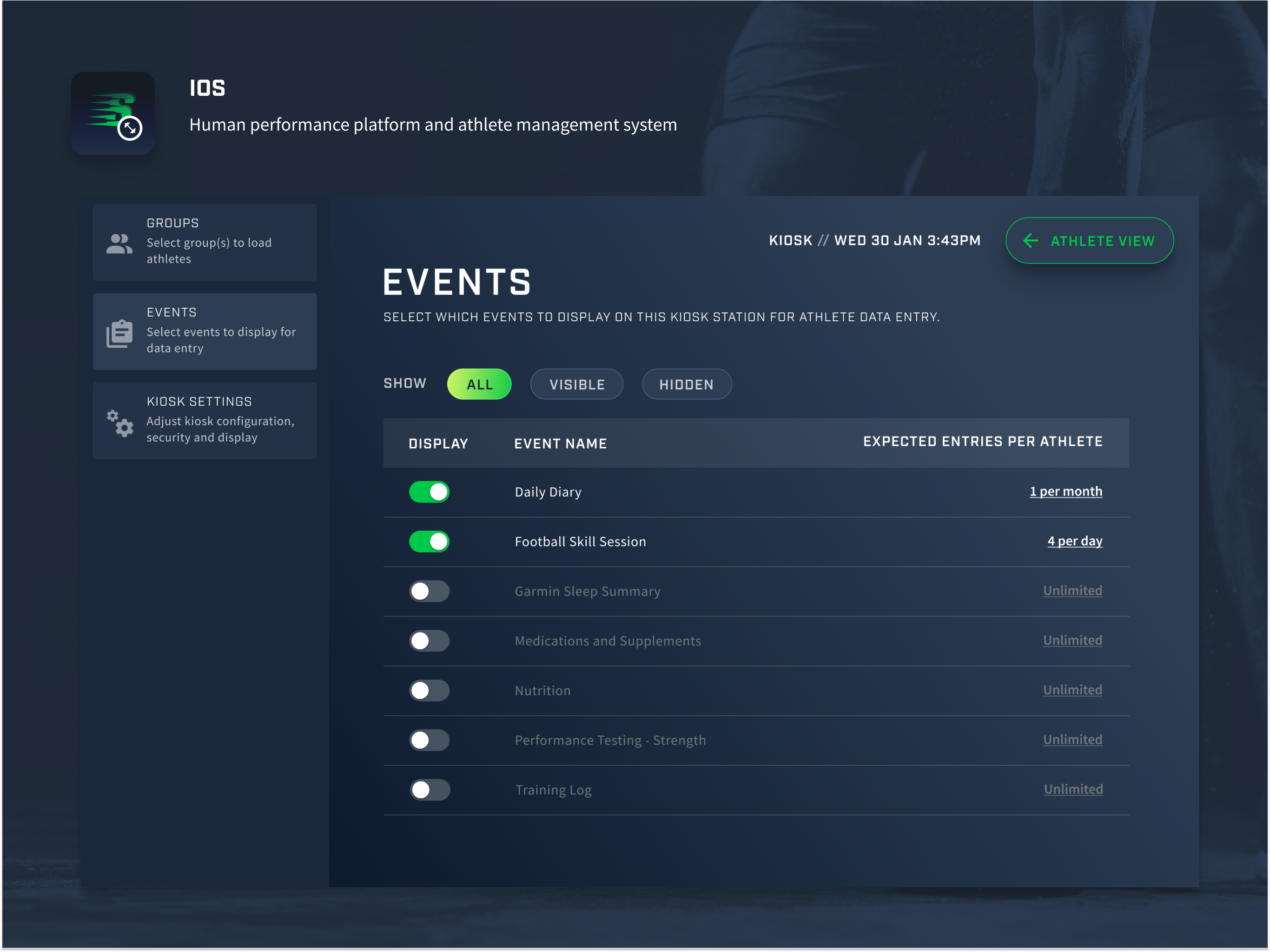The width and height of the screenshot is (1270, 952).
Task: Disable the Daily Diary display toggle
Action: 430,492
